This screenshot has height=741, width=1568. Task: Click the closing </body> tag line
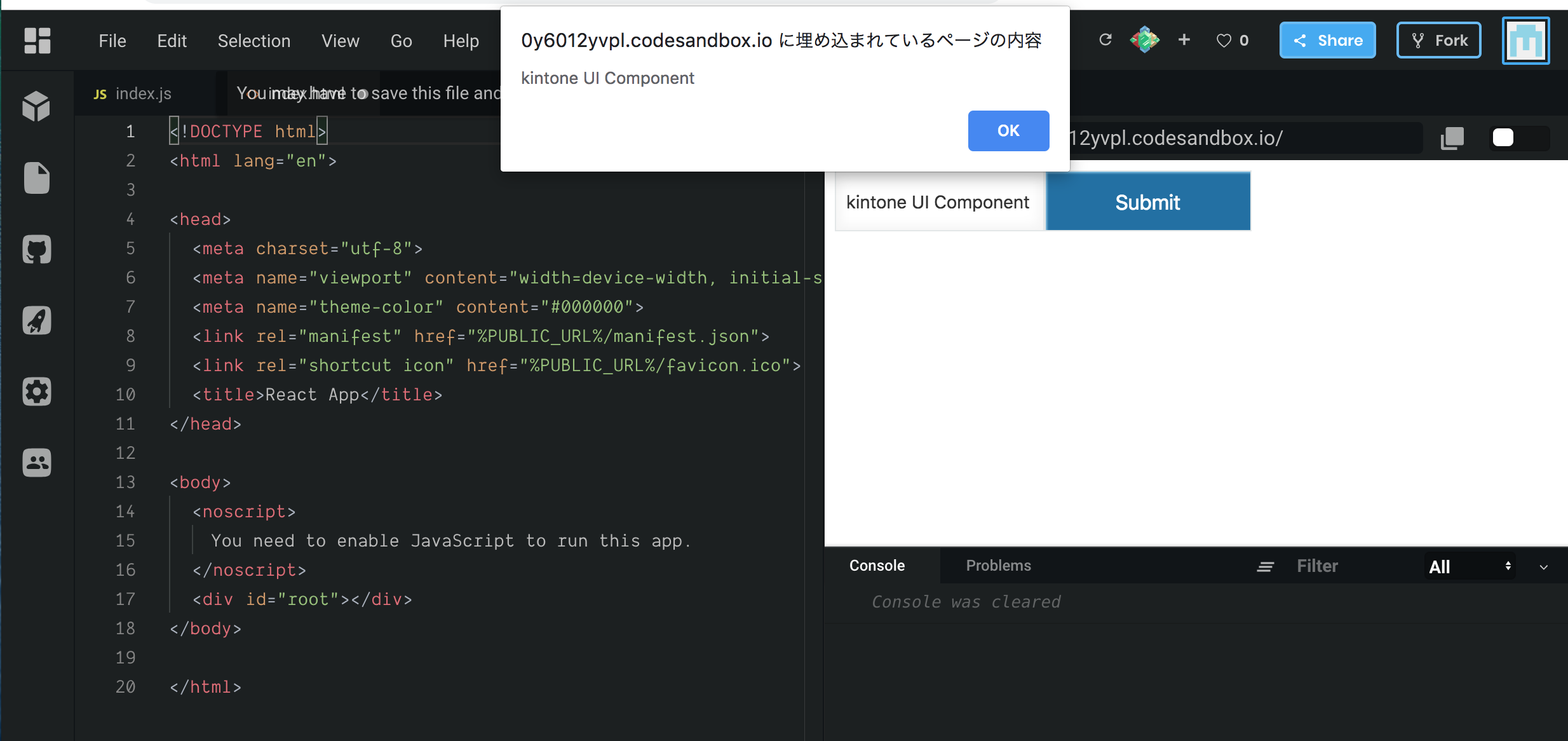[x=205, y=629]
